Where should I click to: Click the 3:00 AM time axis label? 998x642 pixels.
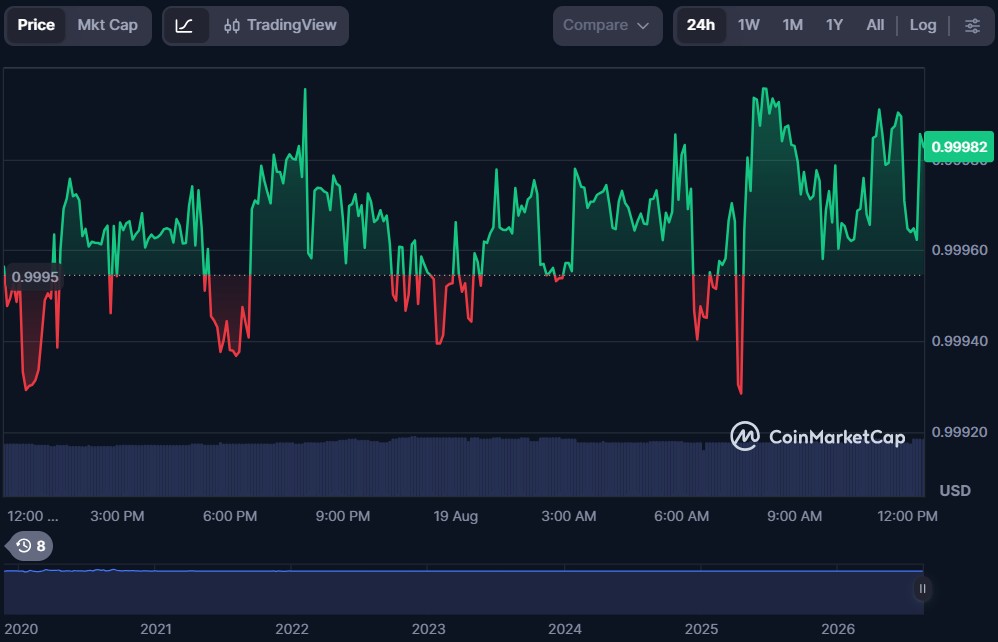[x=568, y=516]
